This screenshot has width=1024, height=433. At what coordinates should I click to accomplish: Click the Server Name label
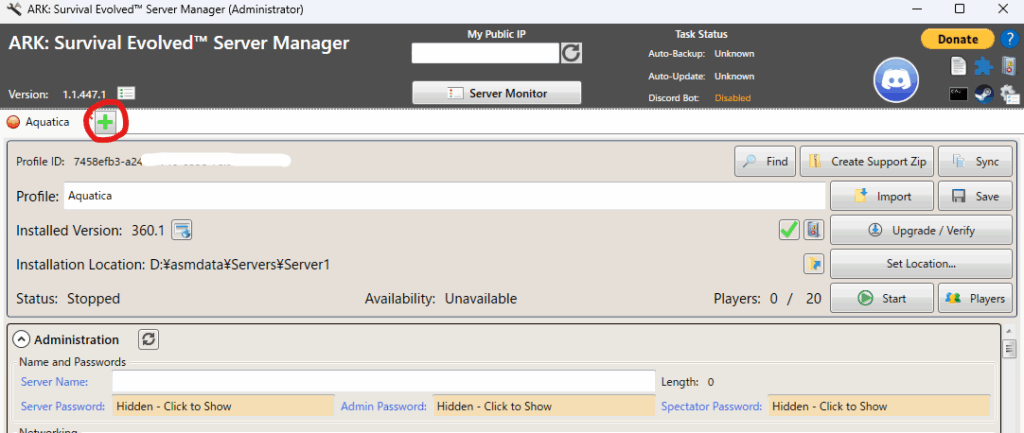(54, 382)
